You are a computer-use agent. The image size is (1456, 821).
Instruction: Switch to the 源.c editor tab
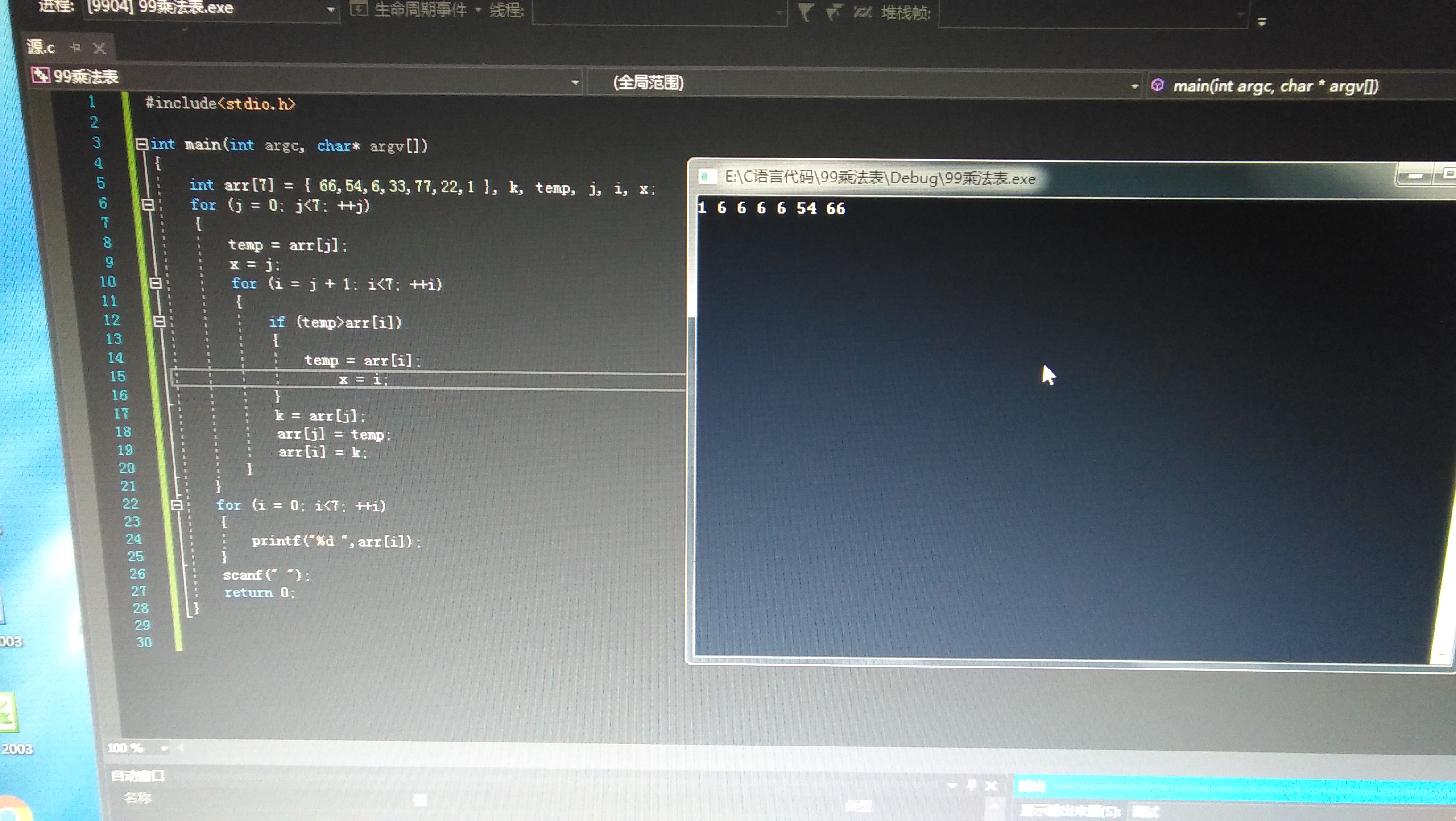click(x=41, y=47)
